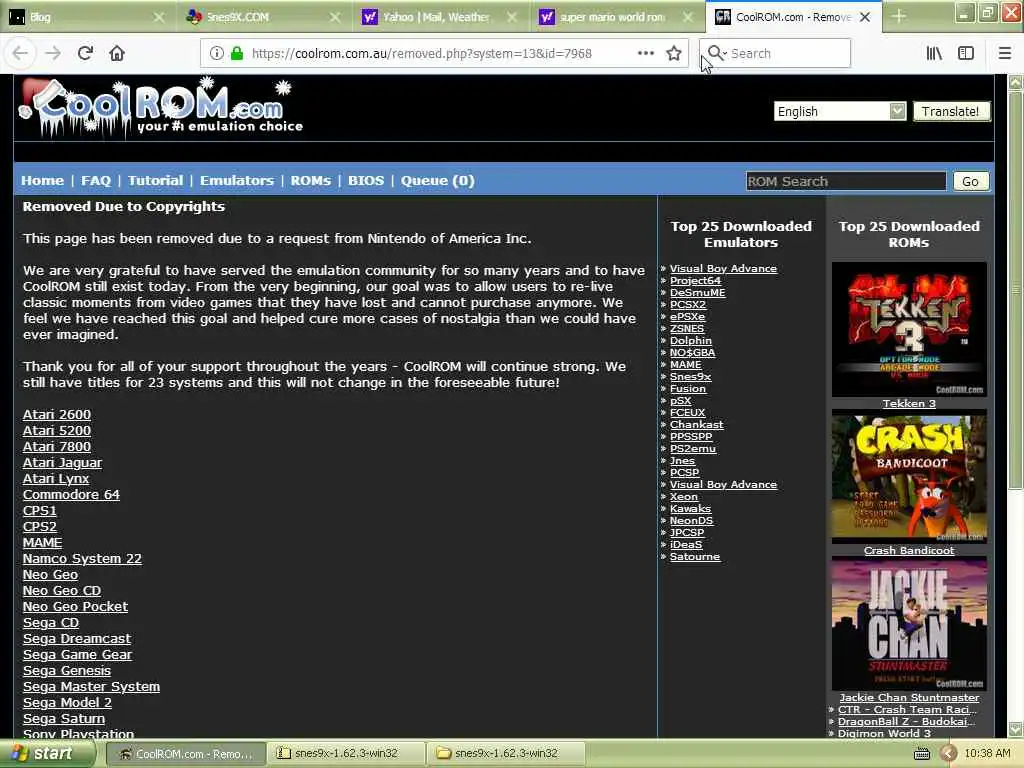This screenshot has height=768, width=1024.
Task: Click the Go button beside ROM Search
Action: click(x=970, y=182)
